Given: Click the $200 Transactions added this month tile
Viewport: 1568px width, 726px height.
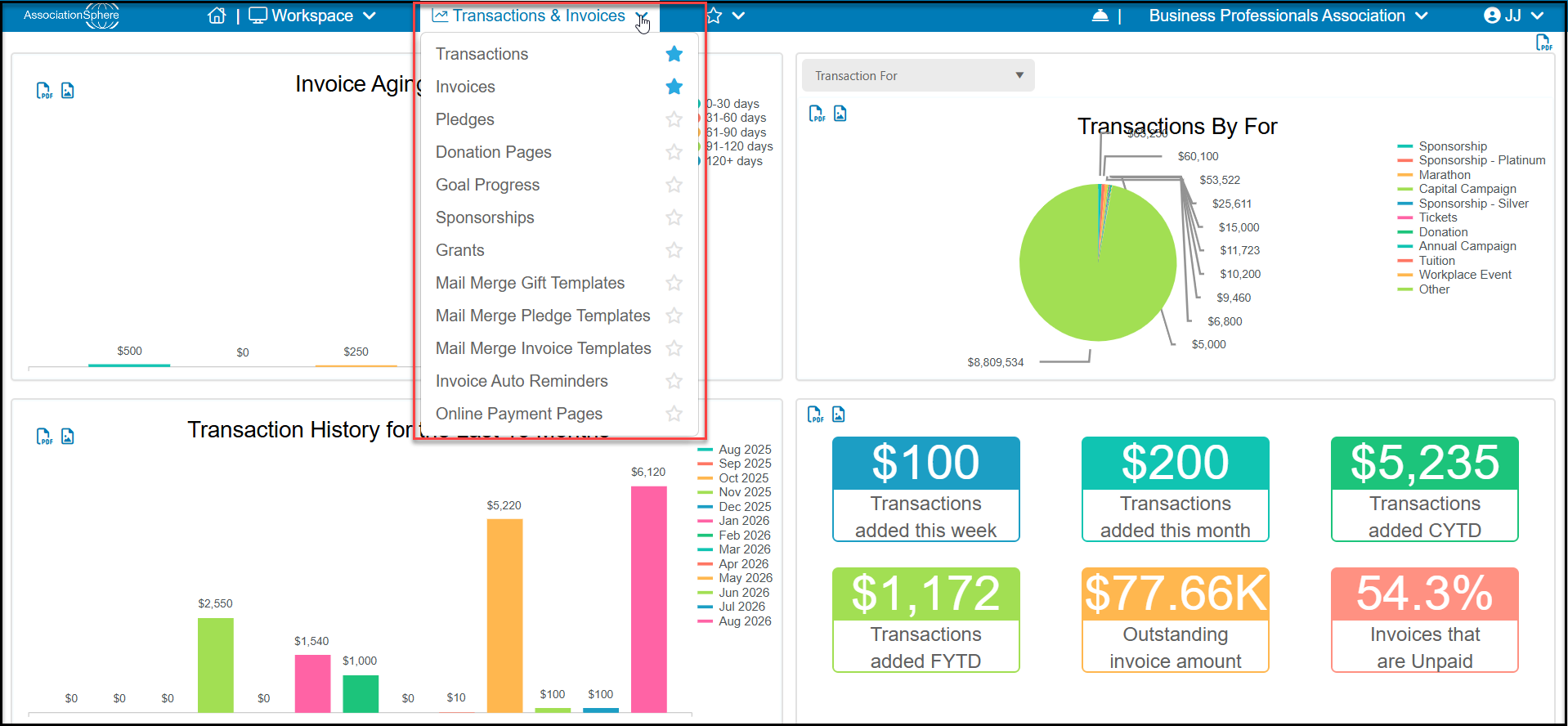Looking at the screenshot, I should click(1175, 489).
